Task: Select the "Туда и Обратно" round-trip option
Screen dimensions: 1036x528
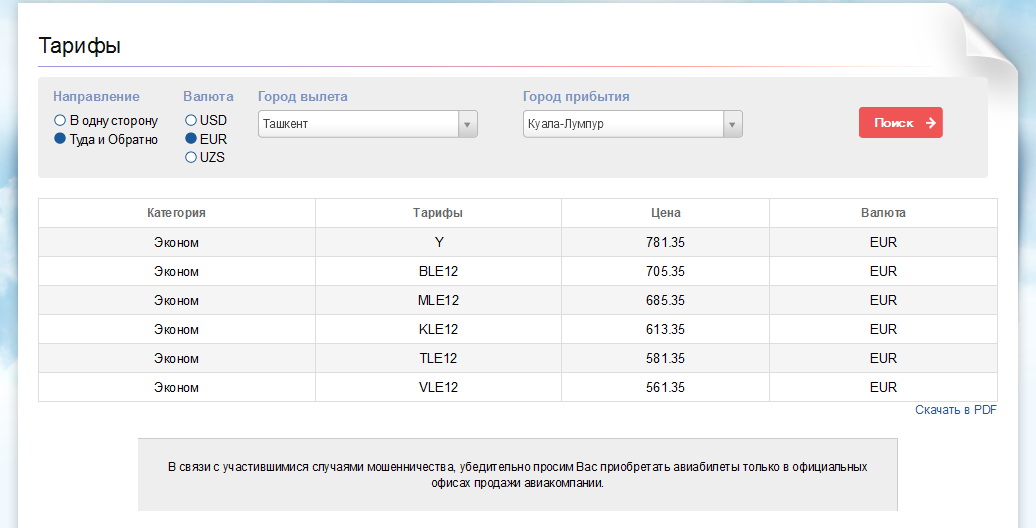Action: coord(60,139)
